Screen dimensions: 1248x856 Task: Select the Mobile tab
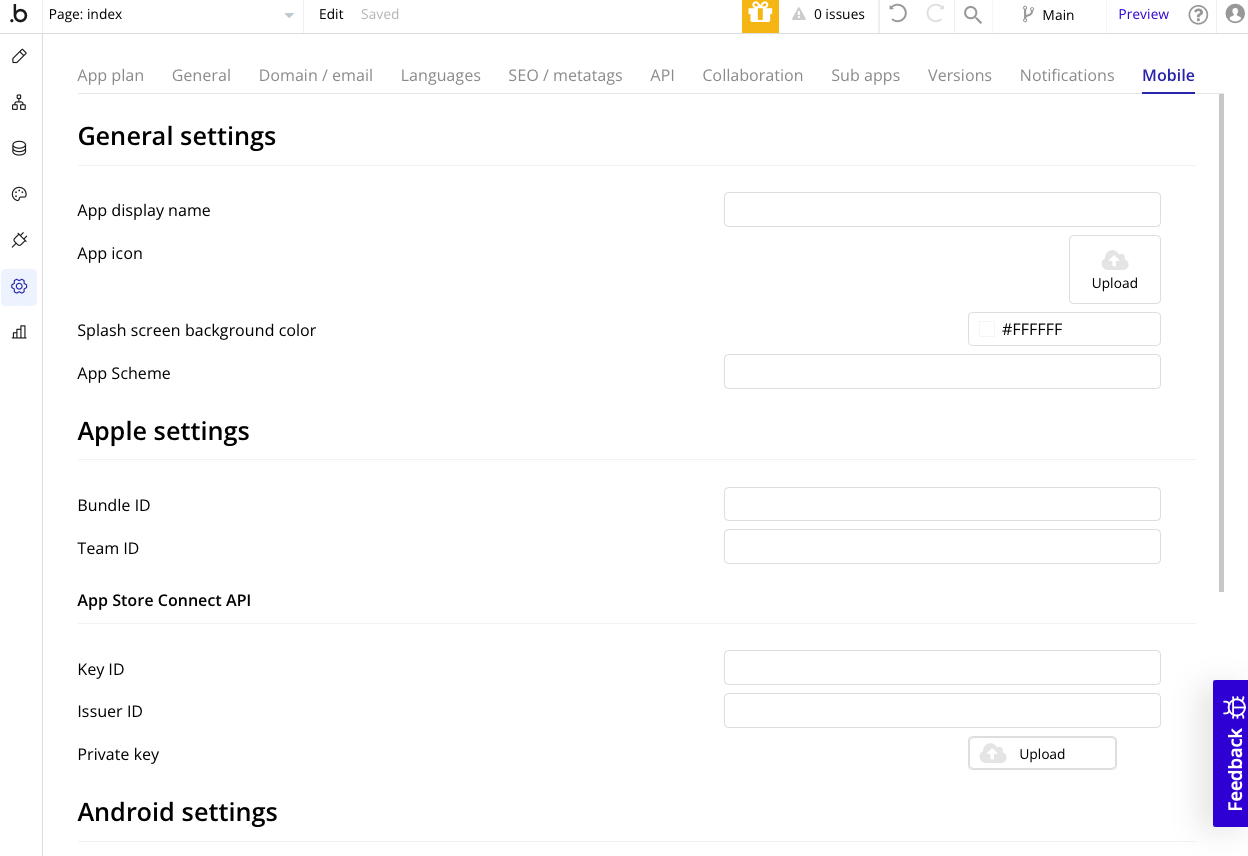pos(1168,75)
